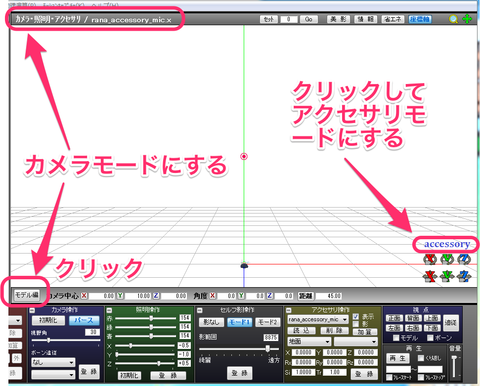Click the 再生 play button
Image resolution: width=480 pixels, height=386 pixels.
(x=397, y=358)
